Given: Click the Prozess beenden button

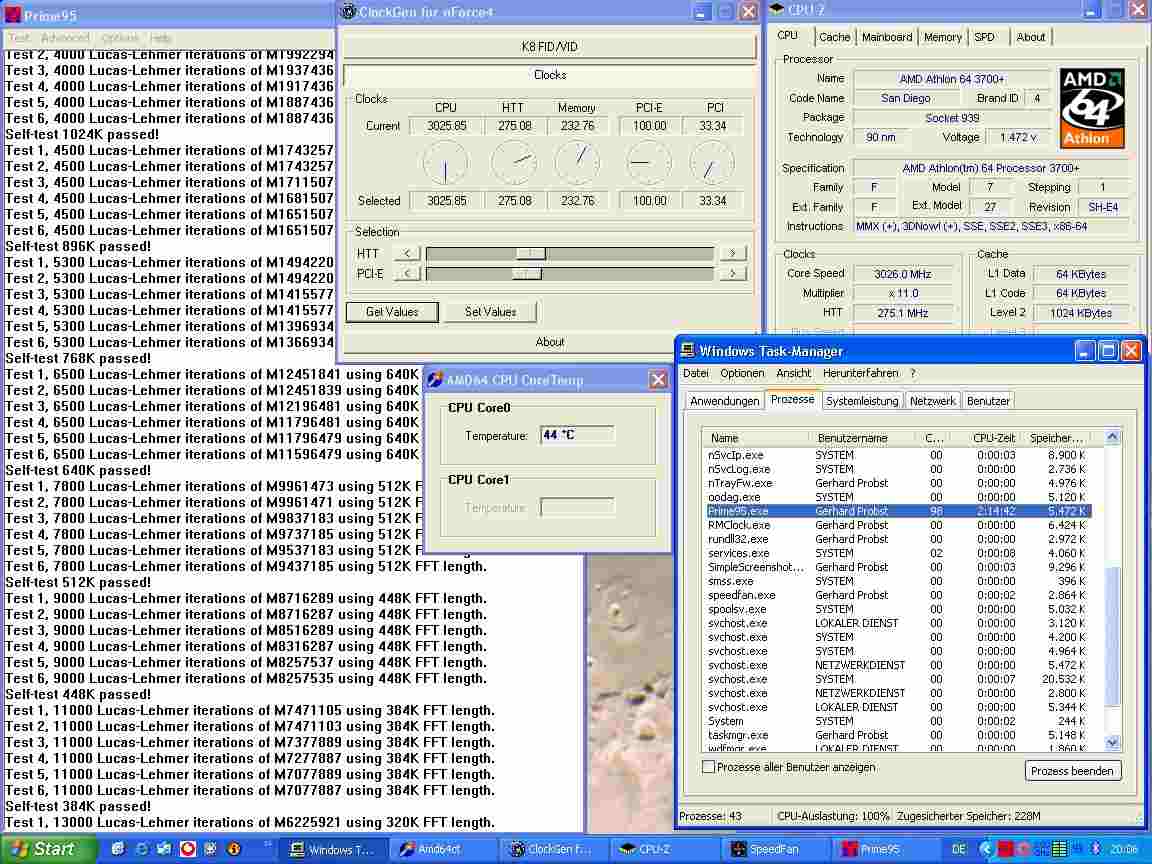Looking at the screenshot, I should (x=1072, y=771).
